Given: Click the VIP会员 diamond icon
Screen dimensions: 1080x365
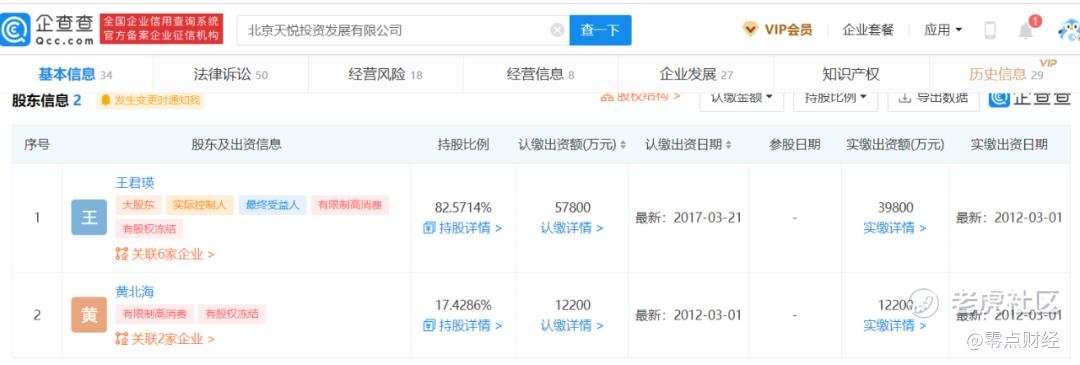Looking at the screenshot, I should 750,30.
